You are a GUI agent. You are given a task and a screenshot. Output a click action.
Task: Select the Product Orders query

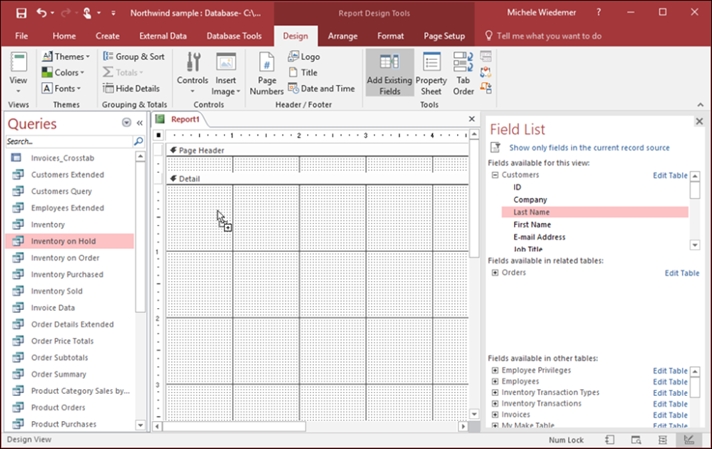70,407
